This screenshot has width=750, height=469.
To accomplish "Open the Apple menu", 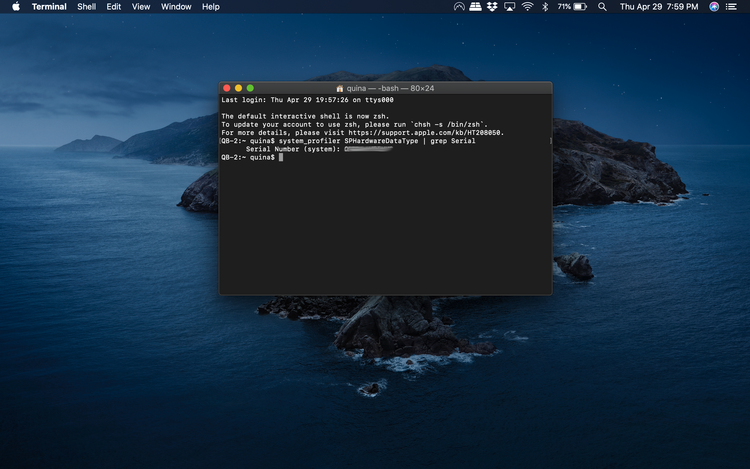I will point(16,7).
